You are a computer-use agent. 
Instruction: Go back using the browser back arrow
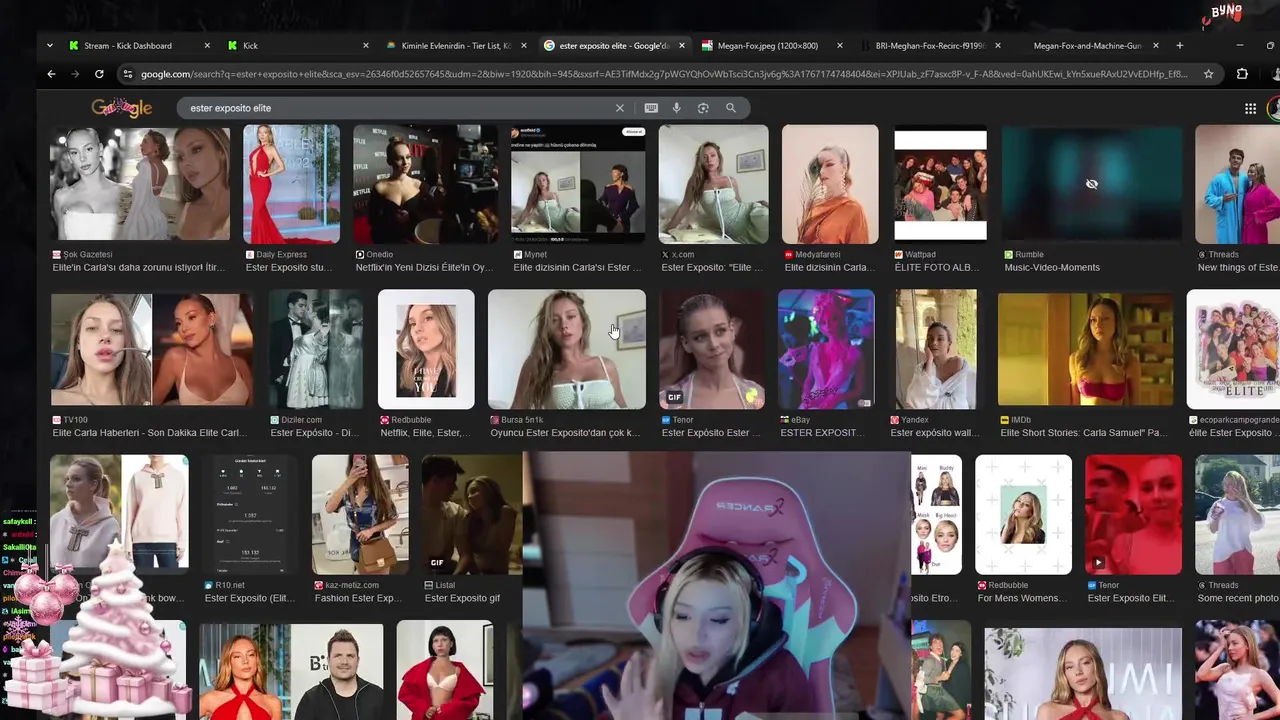point(51,74)
